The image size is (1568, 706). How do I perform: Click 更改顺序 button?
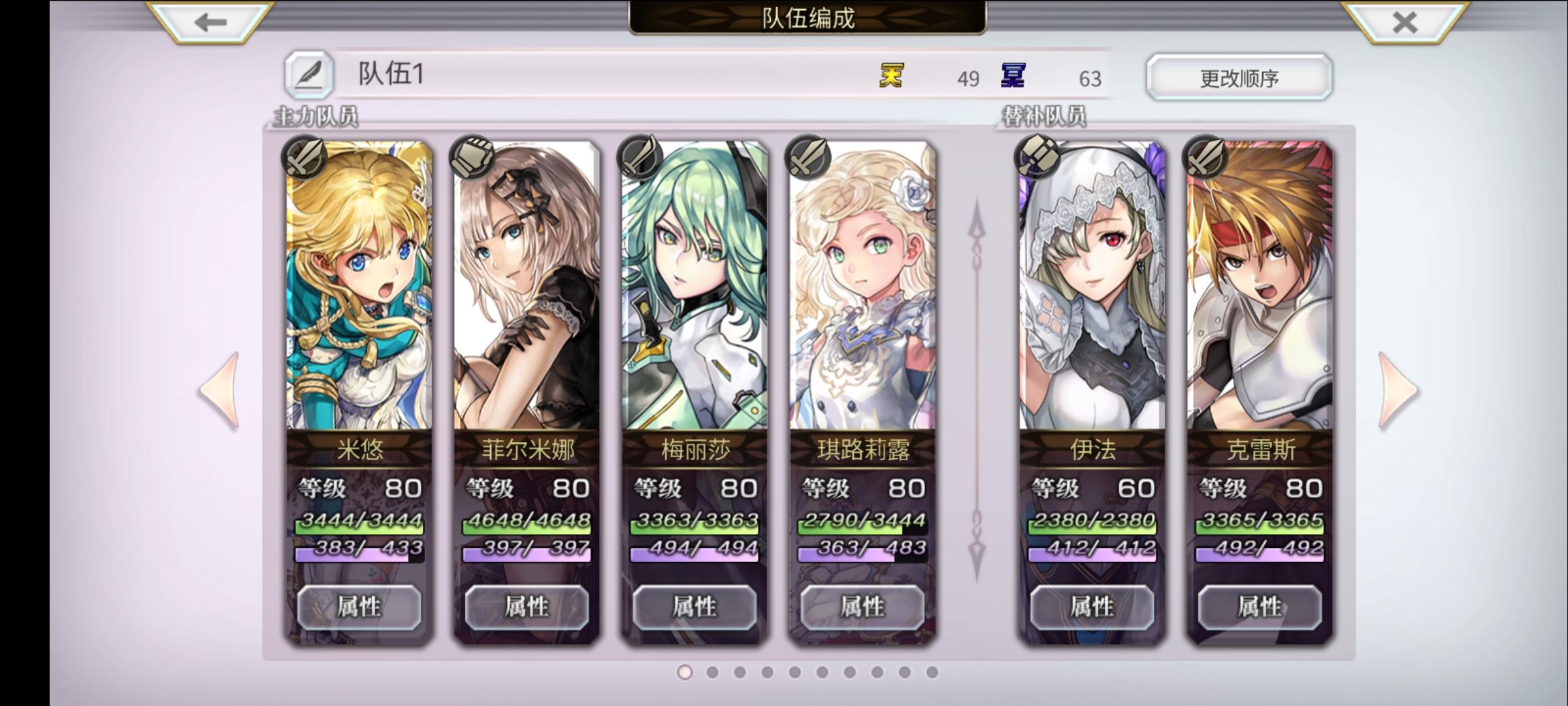tap(1239, 78)
